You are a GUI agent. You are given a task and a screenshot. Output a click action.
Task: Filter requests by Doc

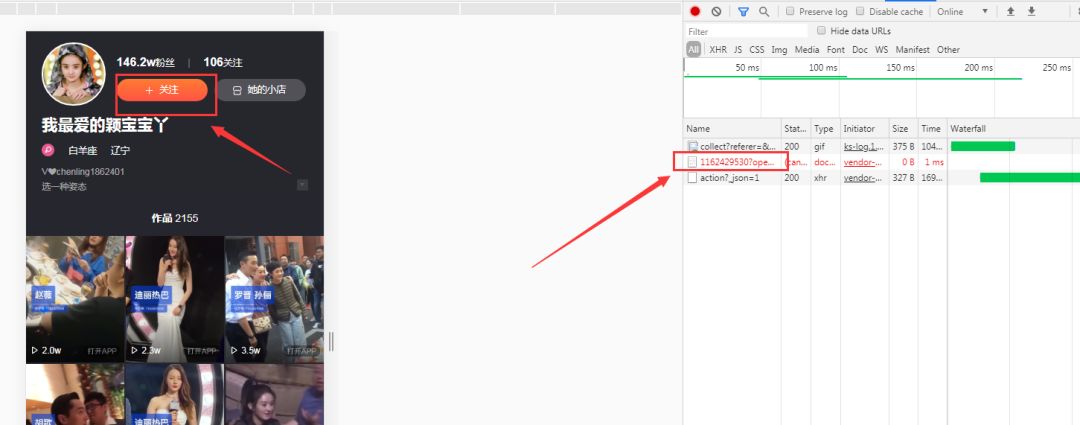(860, 50)
